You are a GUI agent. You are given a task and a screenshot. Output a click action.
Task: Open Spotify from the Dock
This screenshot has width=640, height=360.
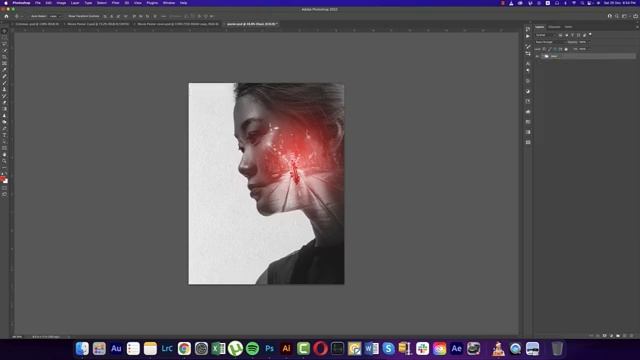(252, 349)
